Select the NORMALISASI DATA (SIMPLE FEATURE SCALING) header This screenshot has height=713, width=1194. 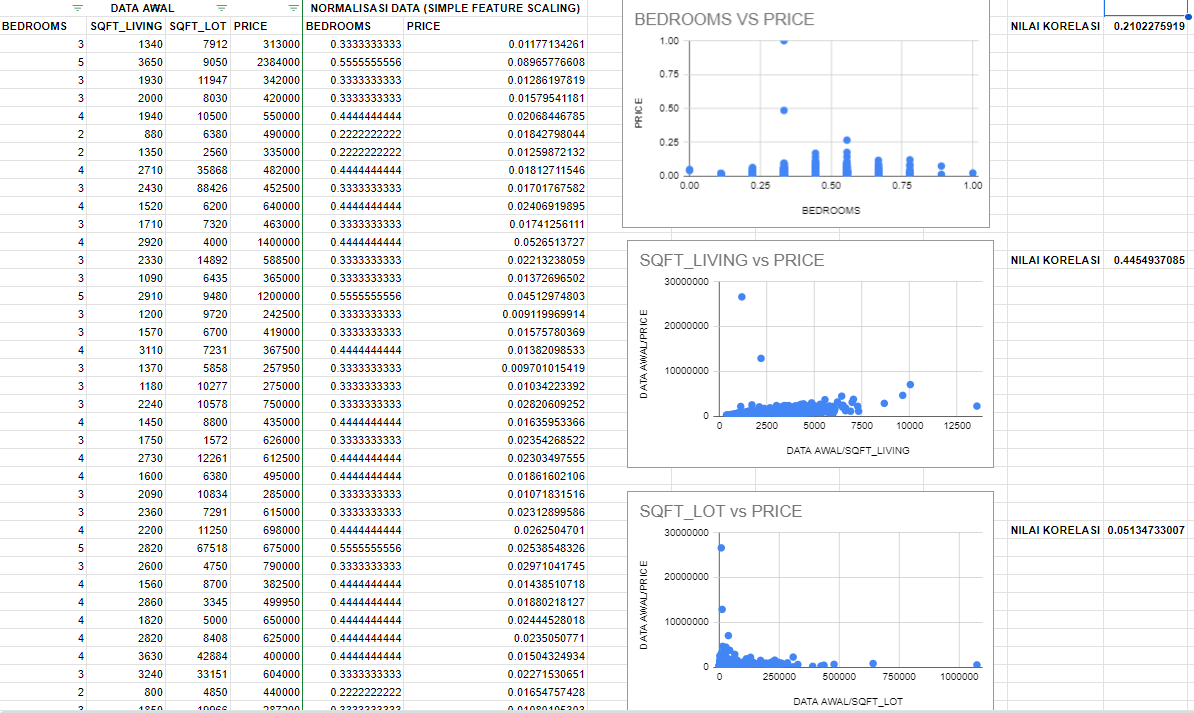445,8
